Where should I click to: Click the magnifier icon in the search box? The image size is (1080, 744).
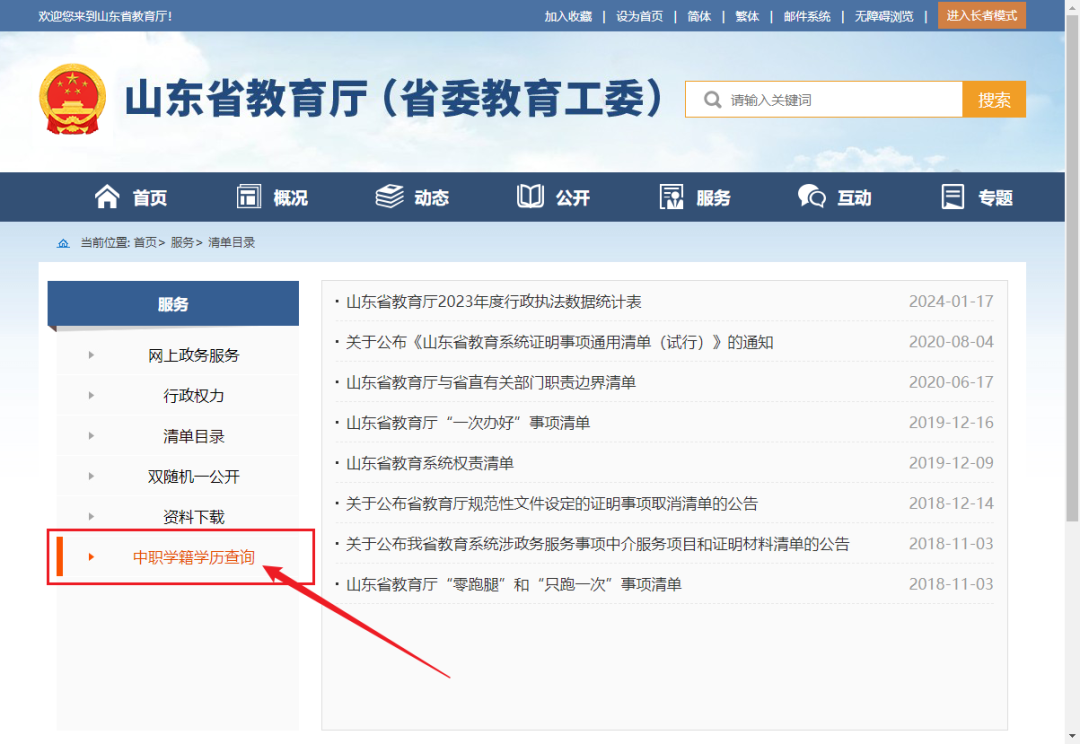coord(712,100)
